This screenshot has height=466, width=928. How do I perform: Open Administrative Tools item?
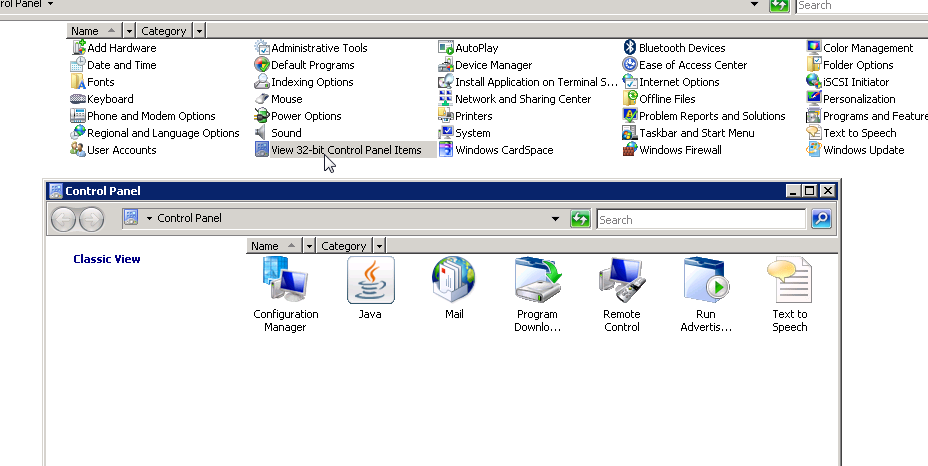[311, 48]
